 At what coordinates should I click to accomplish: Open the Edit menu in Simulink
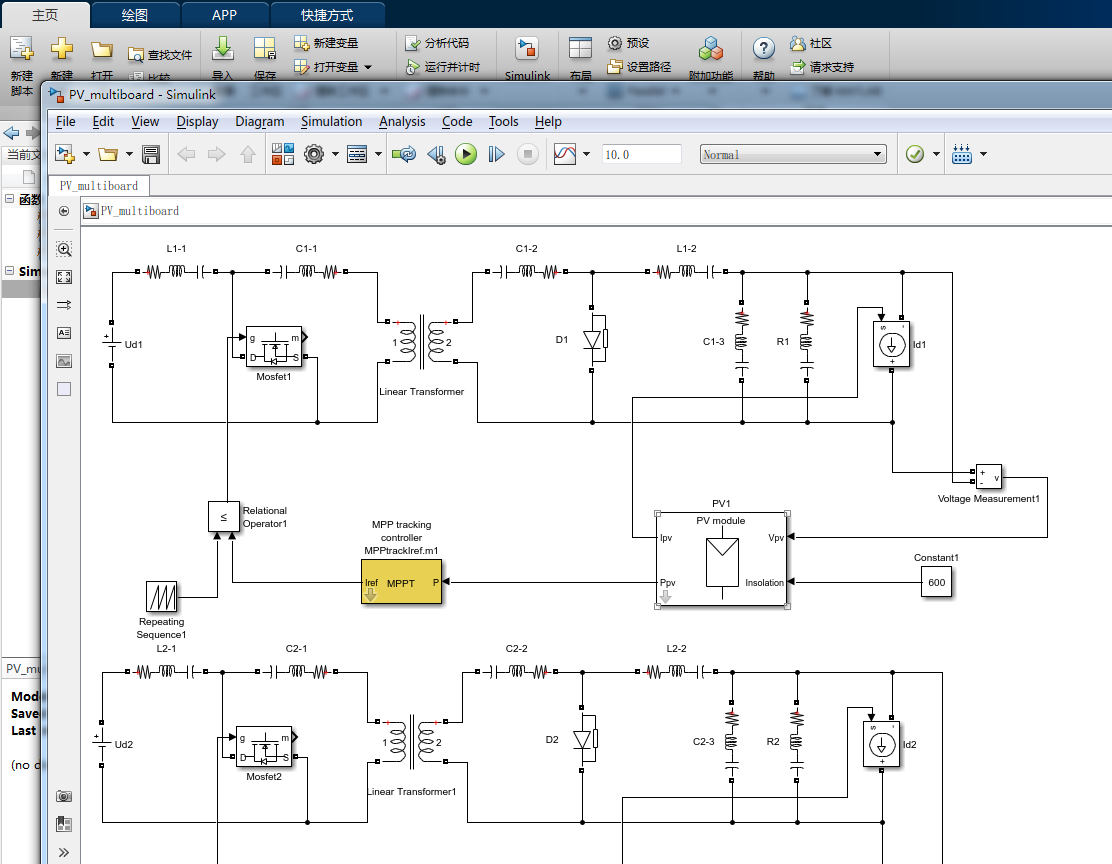[103, 121]
